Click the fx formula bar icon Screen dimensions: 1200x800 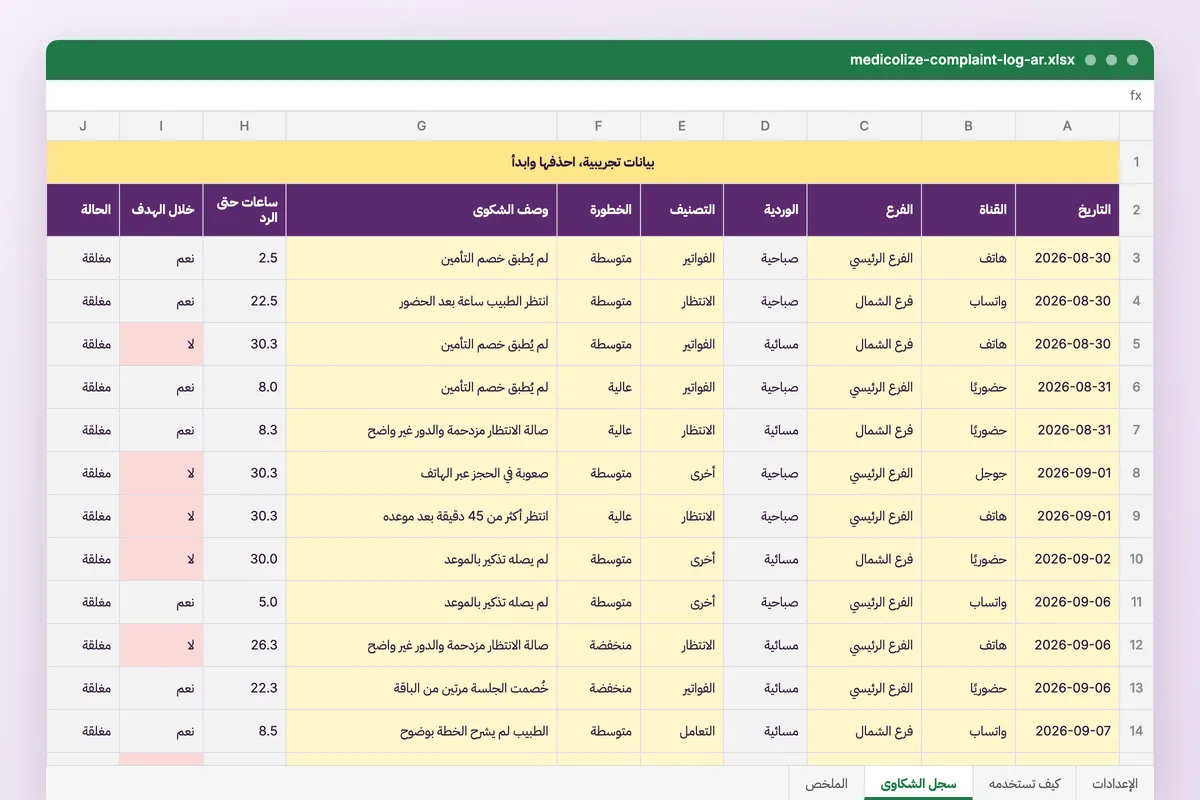[x=1135, y=96]
